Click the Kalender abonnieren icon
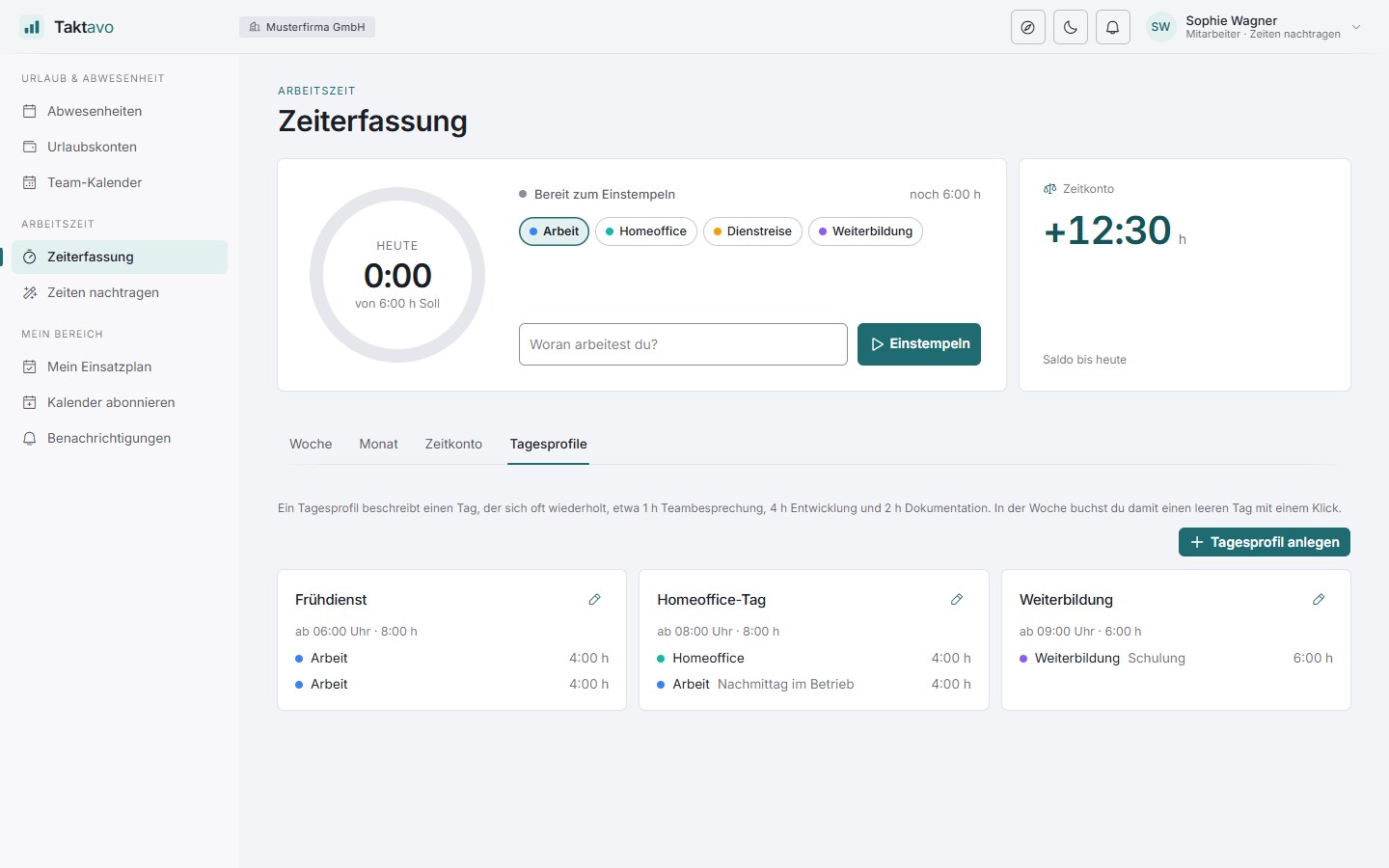The width and height of the screenshot is (1389, 868). 29,402
